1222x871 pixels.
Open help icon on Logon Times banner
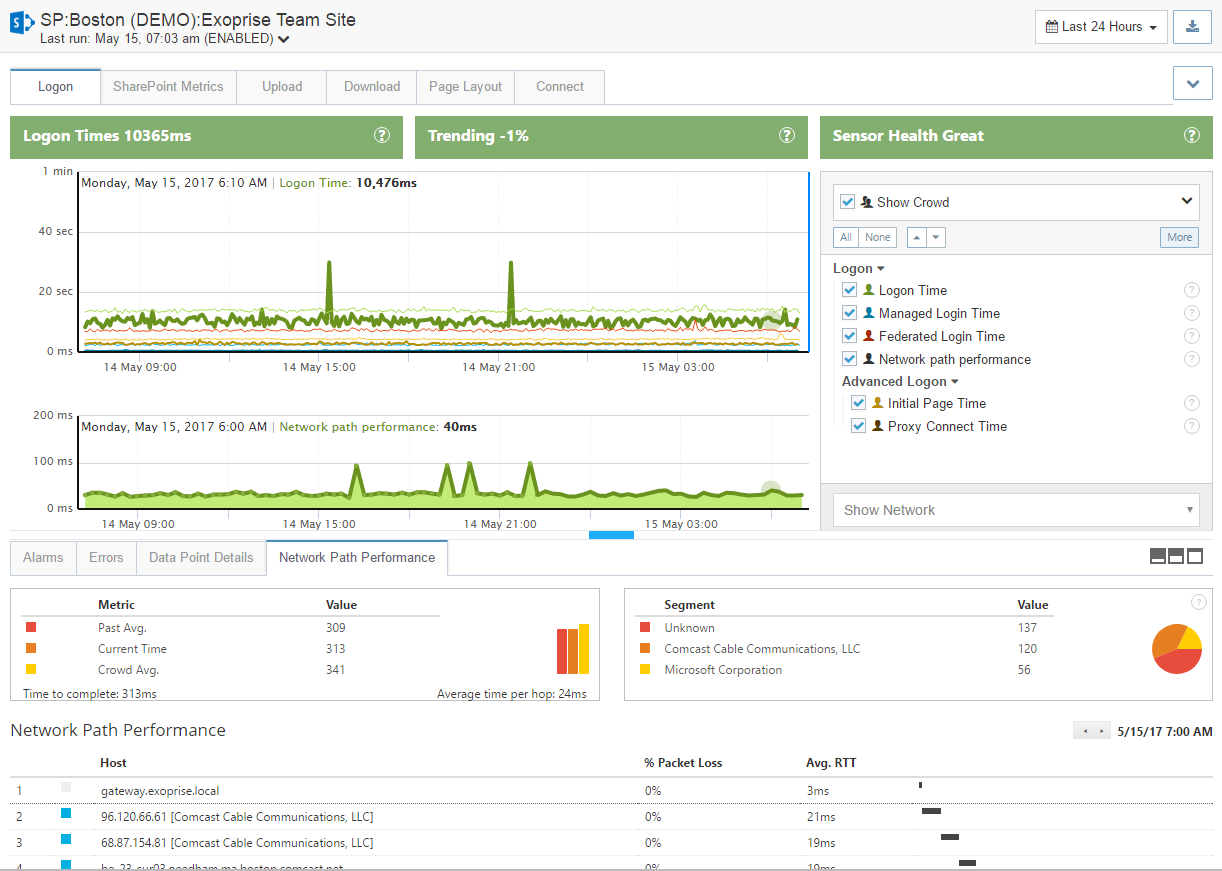click(381, 136)
